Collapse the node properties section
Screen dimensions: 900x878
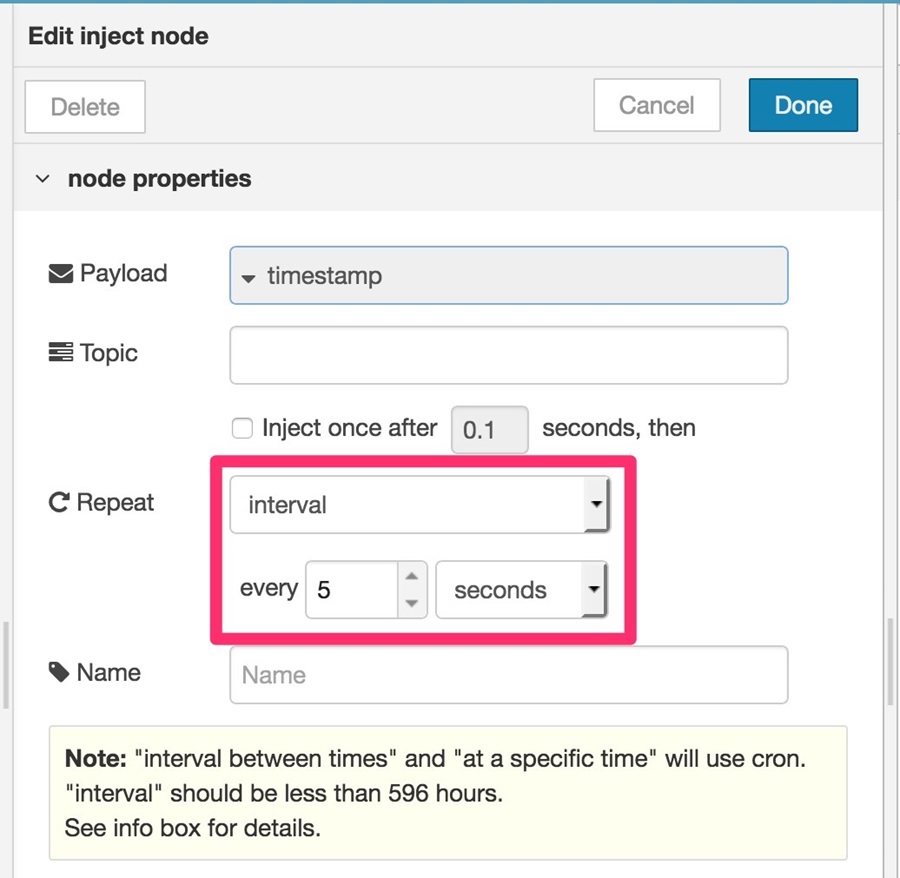(x=42, y=179)
